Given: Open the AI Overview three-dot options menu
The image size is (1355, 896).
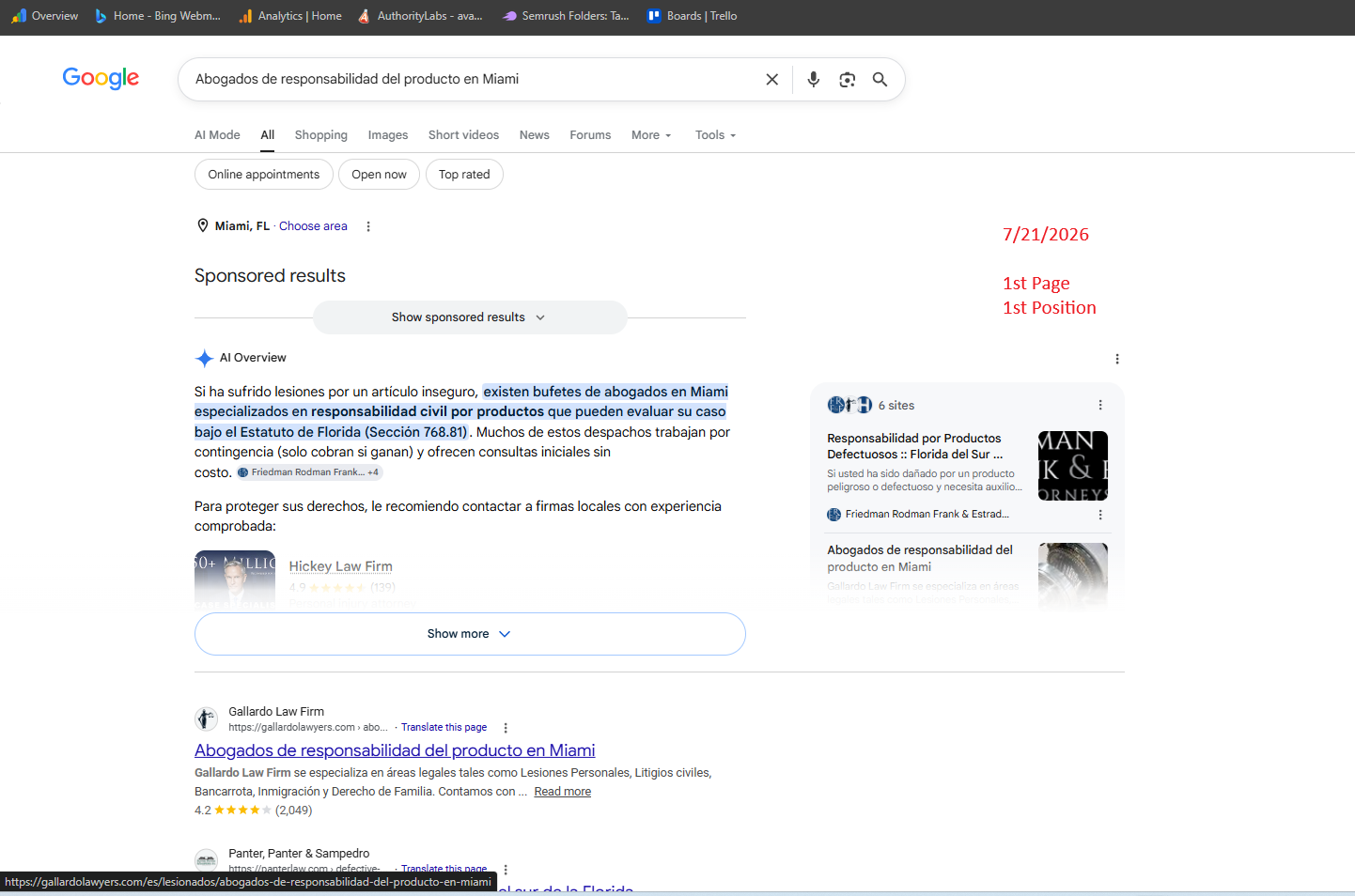Looking at the screenshot, I should point(1116,359).
